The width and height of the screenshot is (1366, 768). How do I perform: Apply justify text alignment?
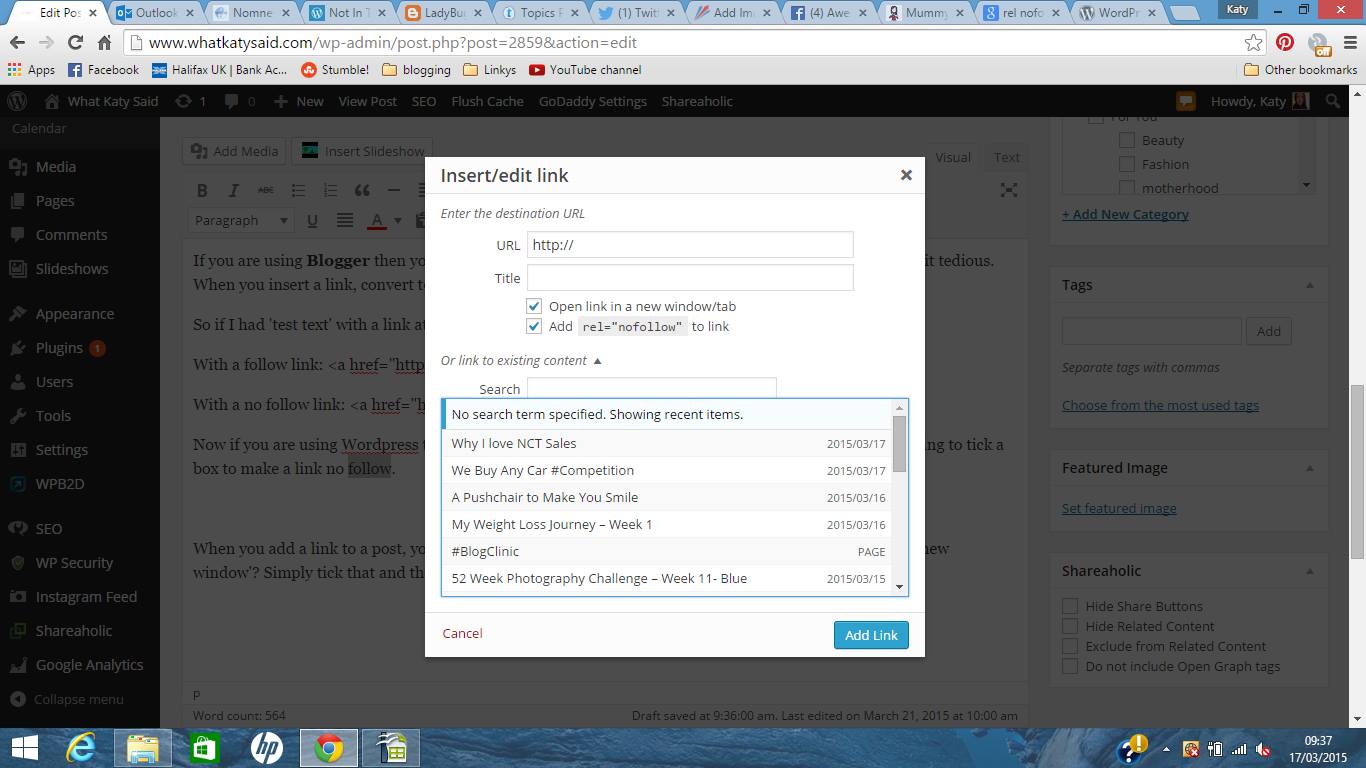click(344, 220)
